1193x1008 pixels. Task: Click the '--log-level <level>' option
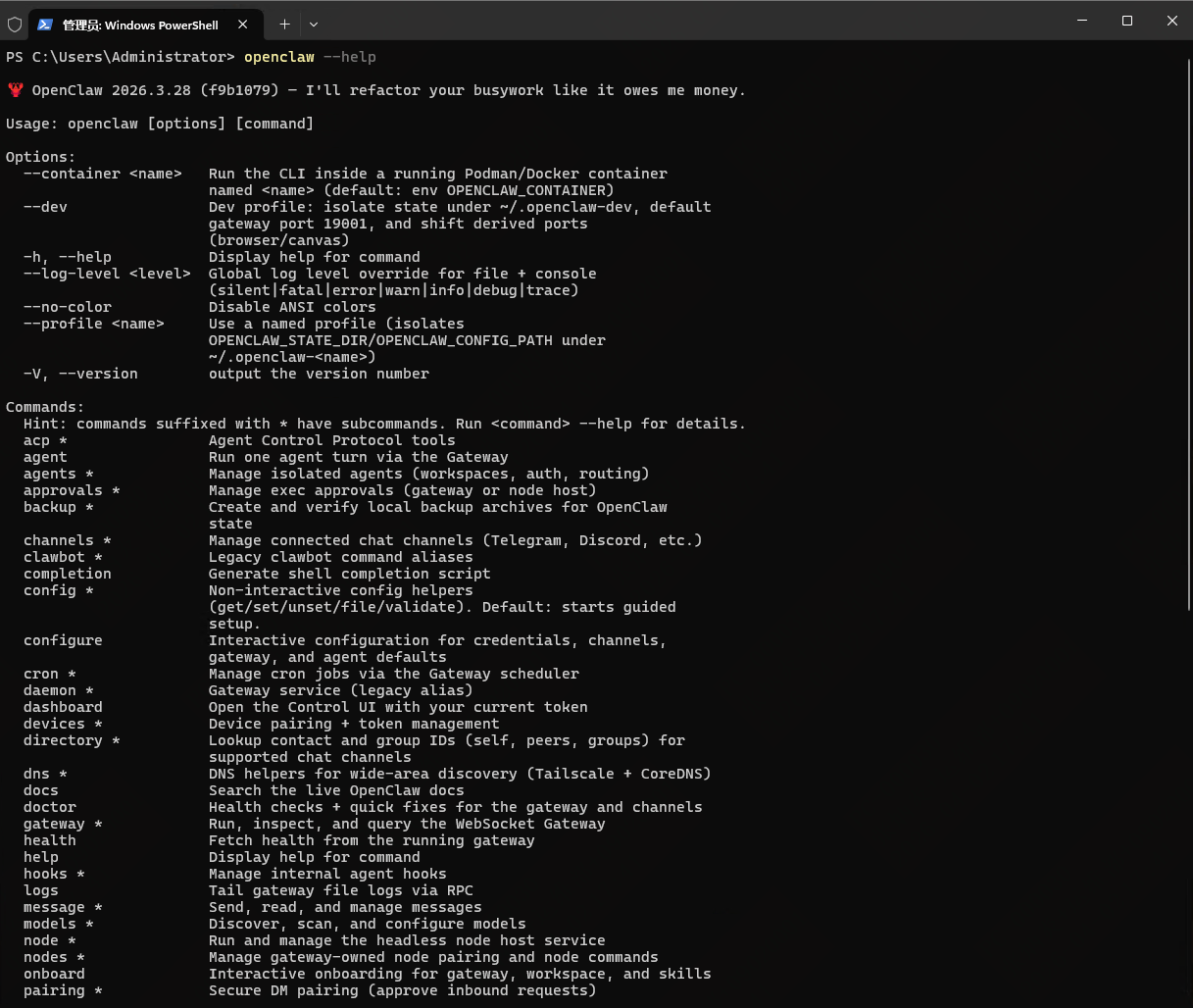click(107, 274)
